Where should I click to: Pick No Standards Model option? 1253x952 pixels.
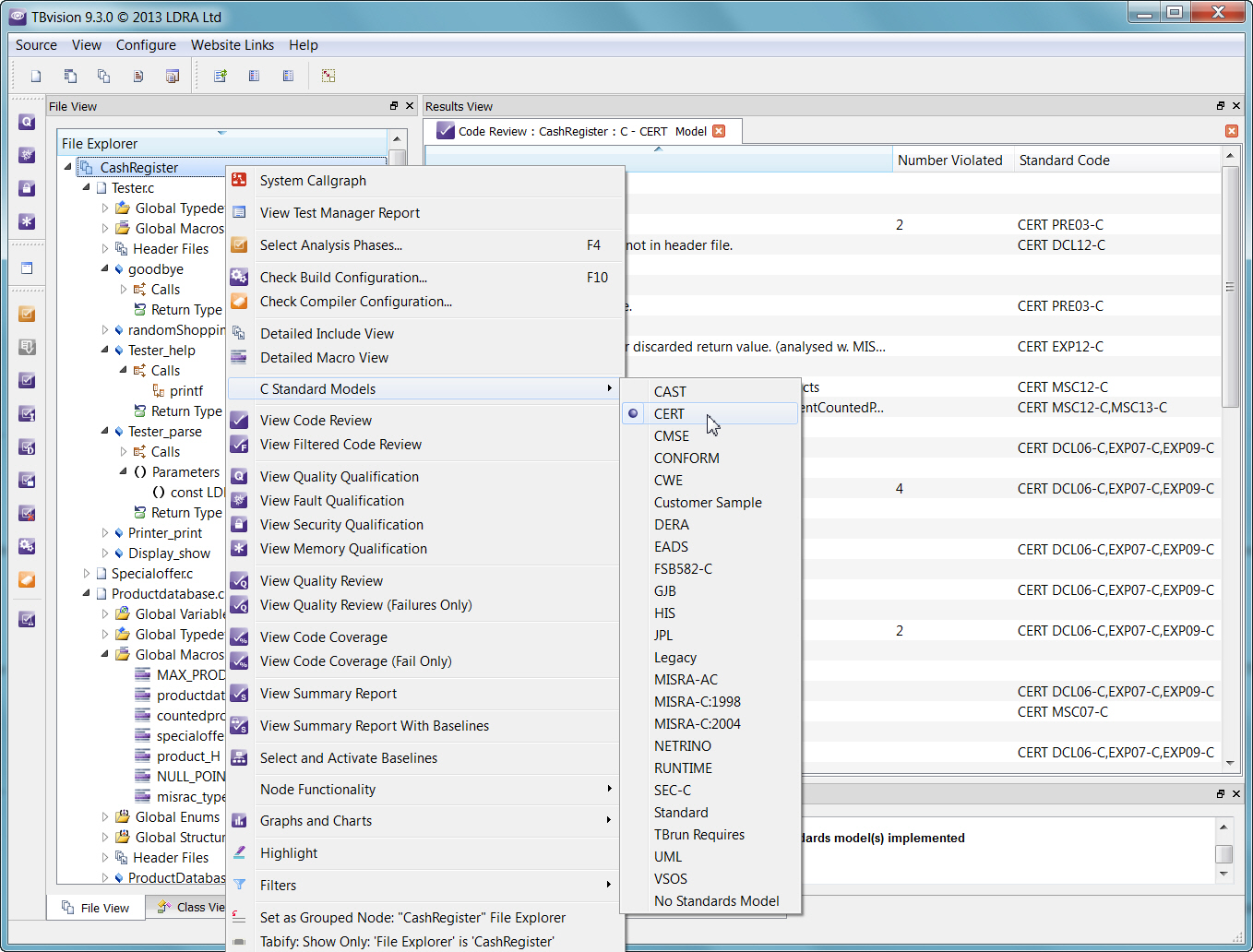pos(716,901)
